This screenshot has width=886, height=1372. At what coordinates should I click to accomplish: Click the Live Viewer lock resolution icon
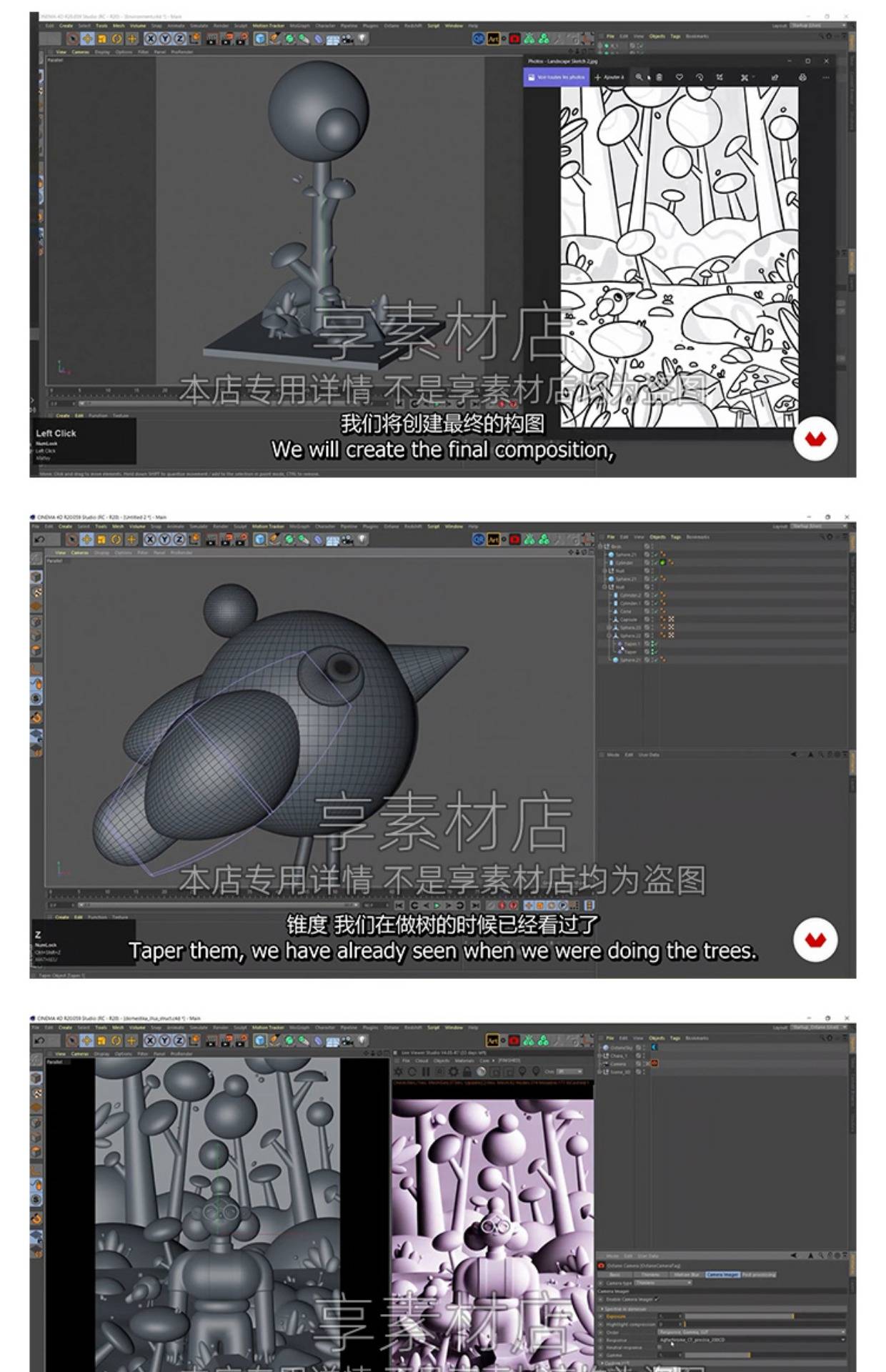[467, 1071]
